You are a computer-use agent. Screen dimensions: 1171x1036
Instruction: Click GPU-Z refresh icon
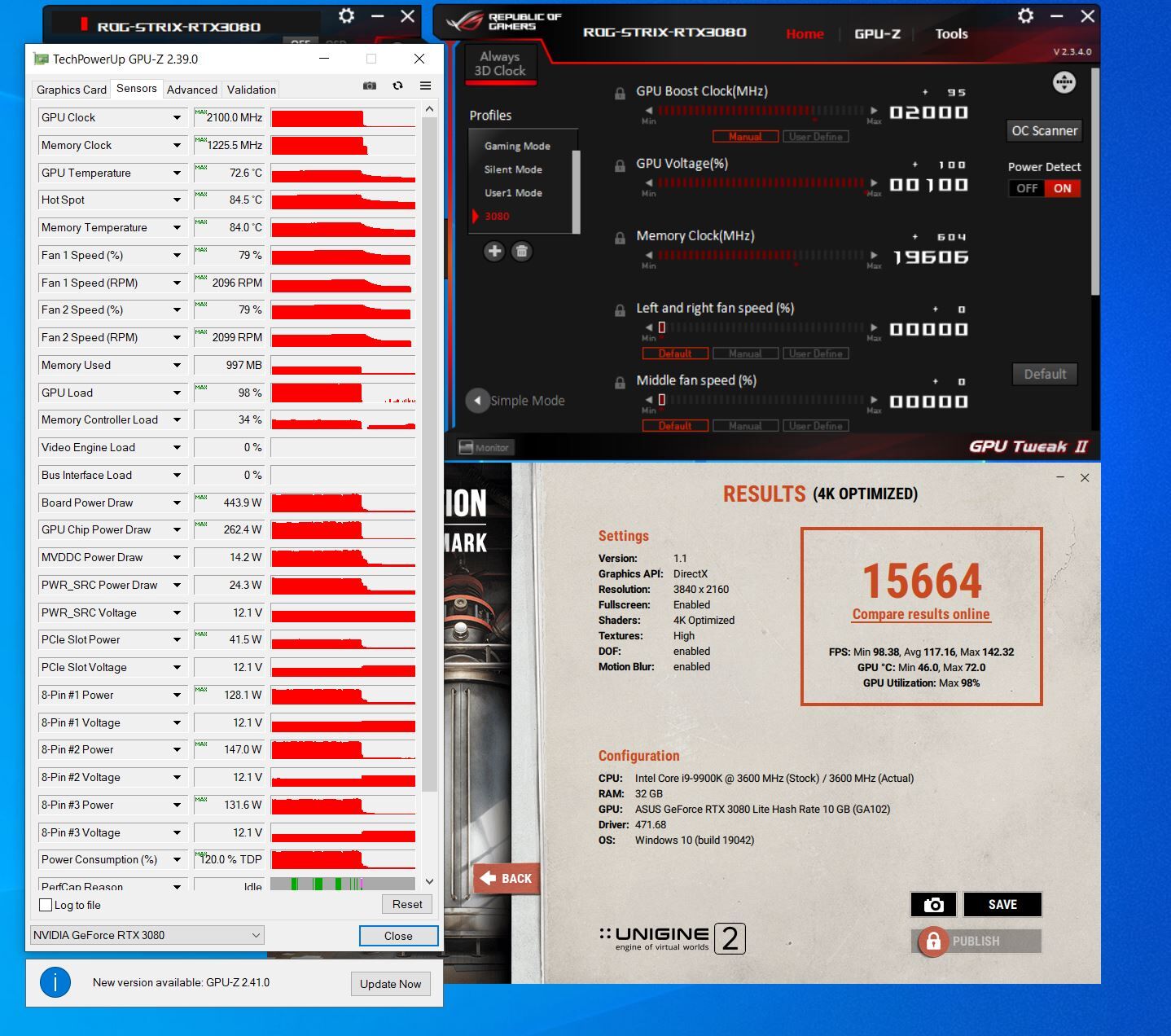point(397,86)
